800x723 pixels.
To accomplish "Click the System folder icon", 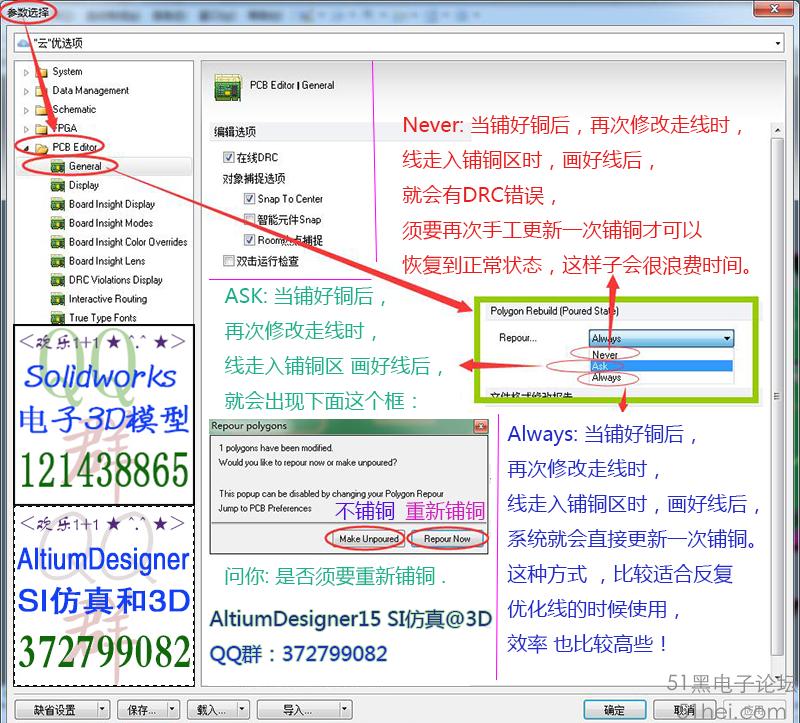I will [42, 72].
